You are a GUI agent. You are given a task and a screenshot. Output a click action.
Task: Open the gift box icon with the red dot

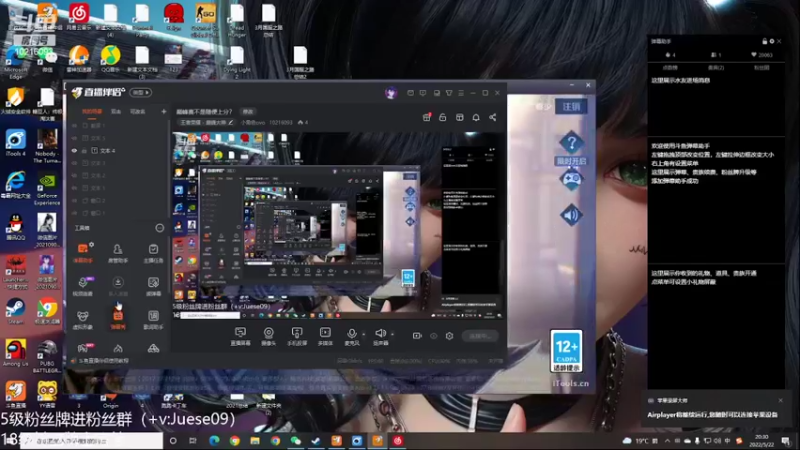coord(427,117)
